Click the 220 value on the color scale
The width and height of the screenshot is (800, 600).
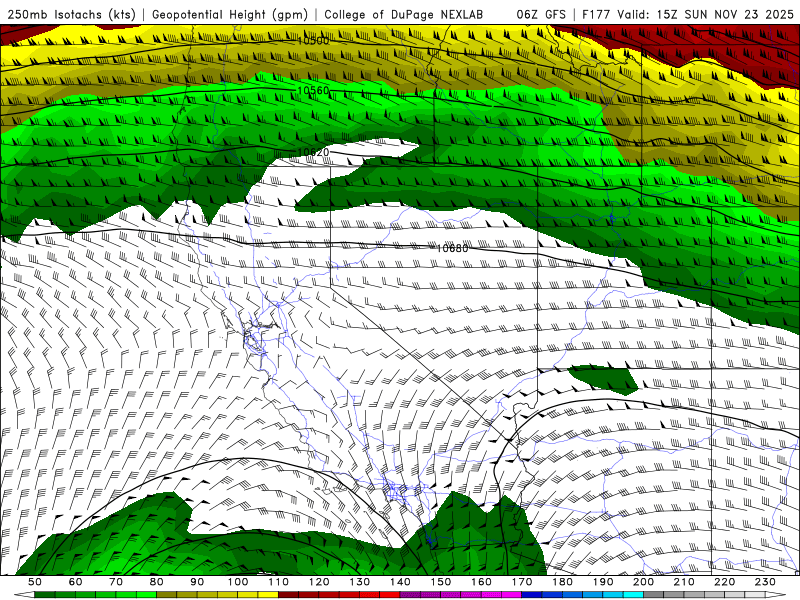pos(725,582)
